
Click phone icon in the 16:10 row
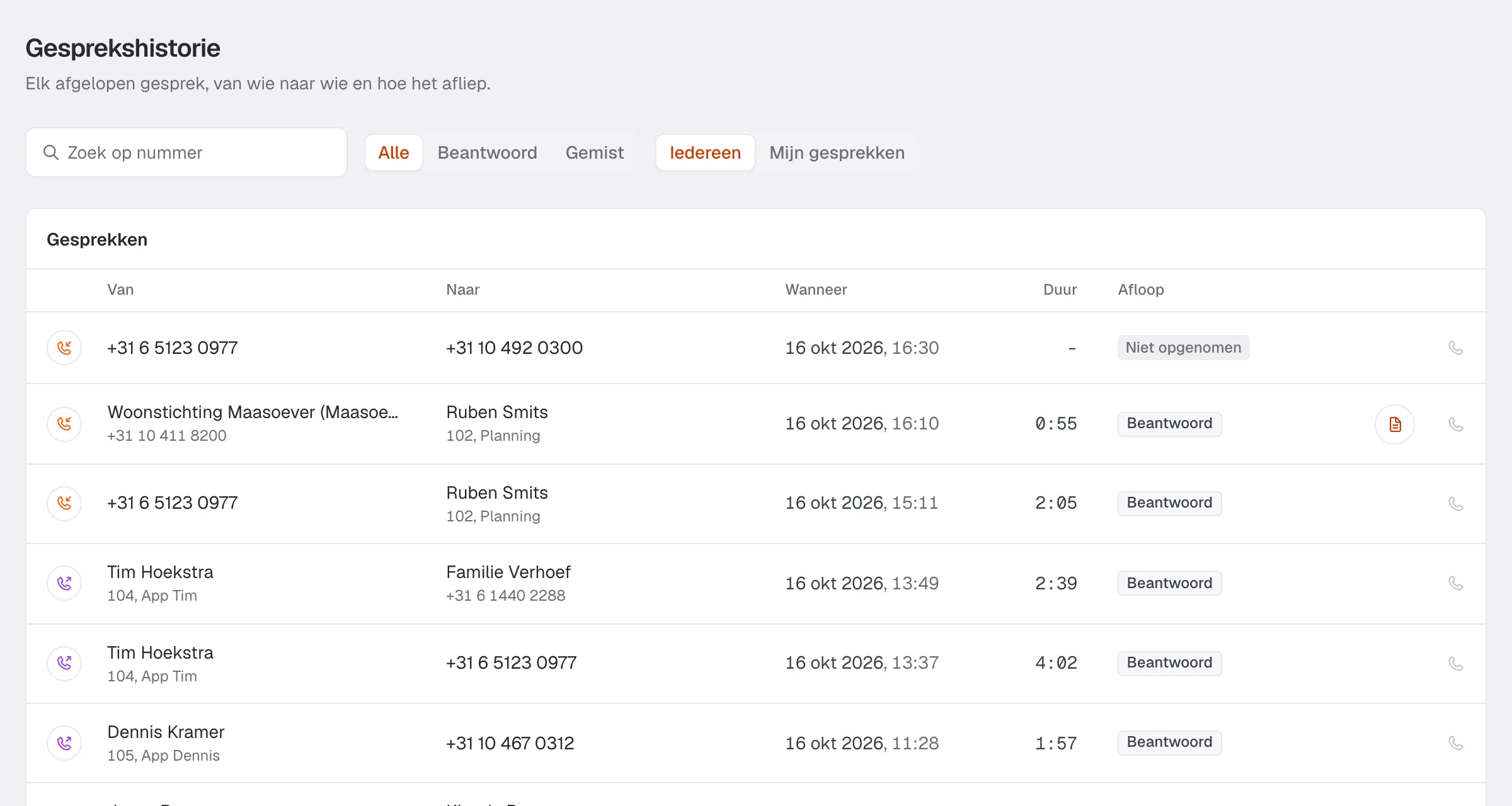point(1455,424)
